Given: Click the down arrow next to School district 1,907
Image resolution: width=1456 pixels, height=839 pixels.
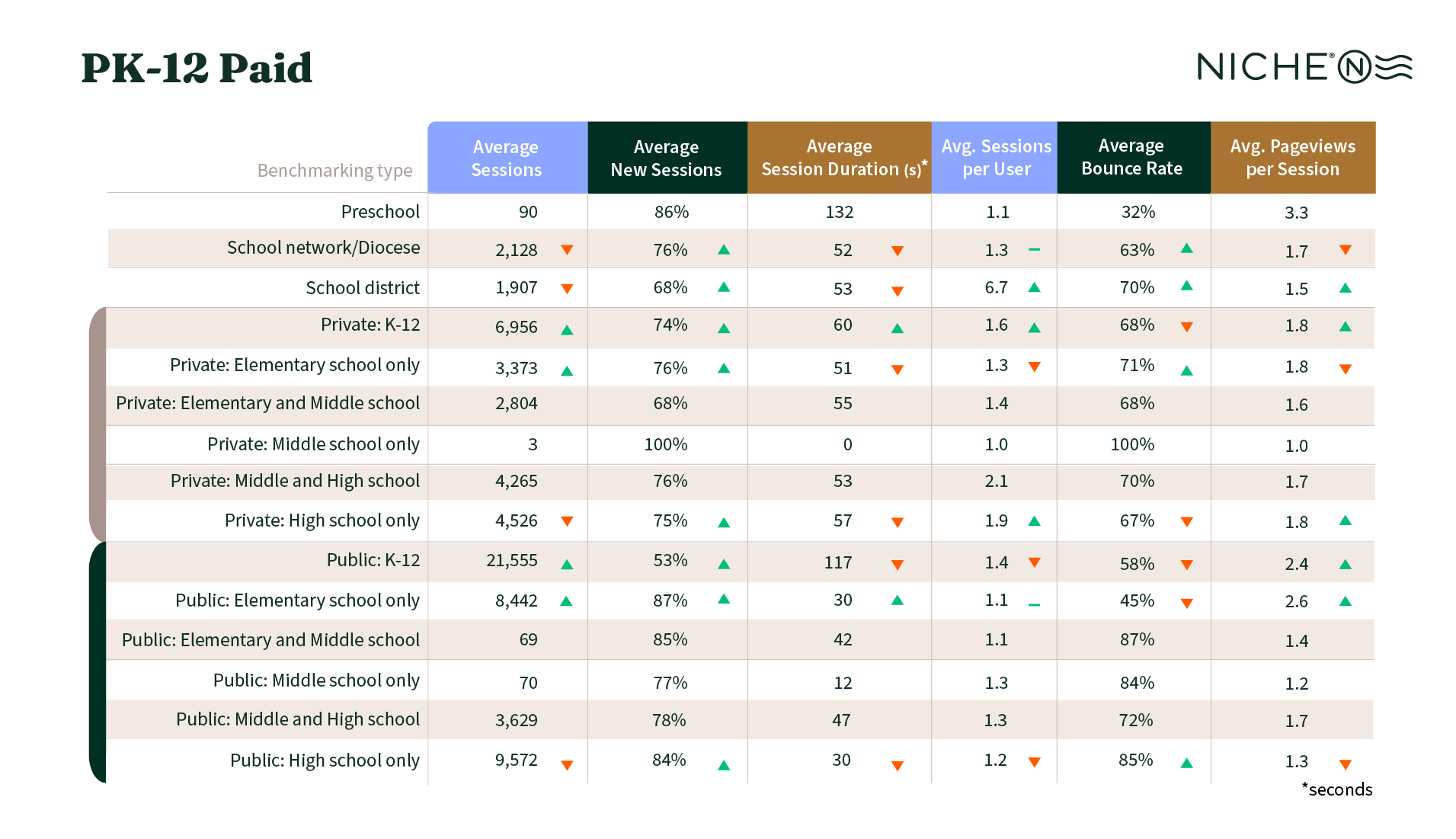Looking at the screenshot, I should [567, 289].
